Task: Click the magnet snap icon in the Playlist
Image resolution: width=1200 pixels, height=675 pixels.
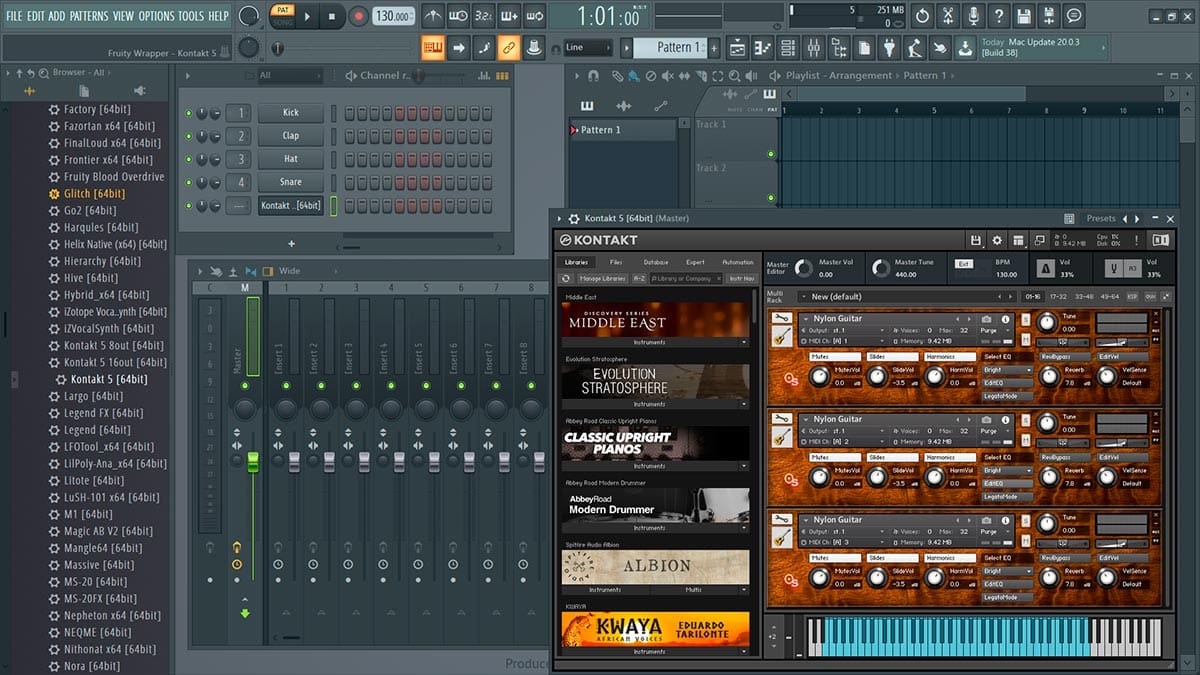Action: point(593,76)
